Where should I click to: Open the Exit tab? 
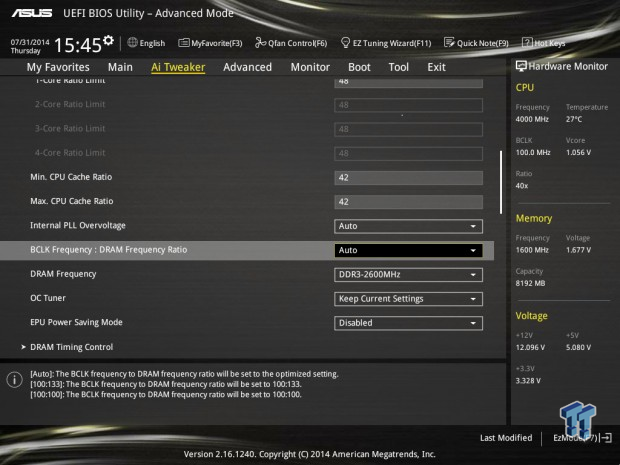pyautogui.click(x=436, y=67)
